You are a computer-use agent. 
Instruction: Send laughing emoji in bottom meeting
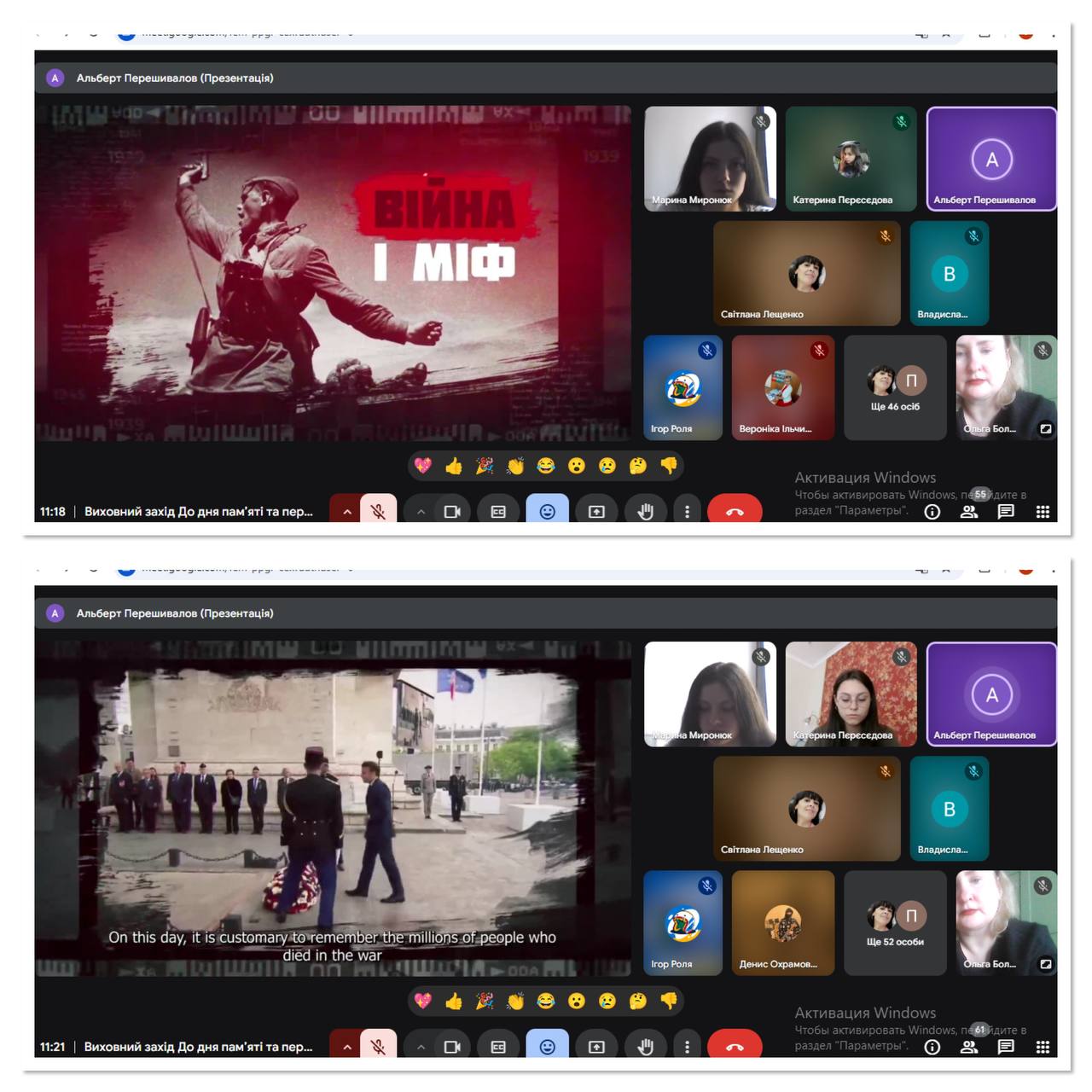coord(546,1001)
